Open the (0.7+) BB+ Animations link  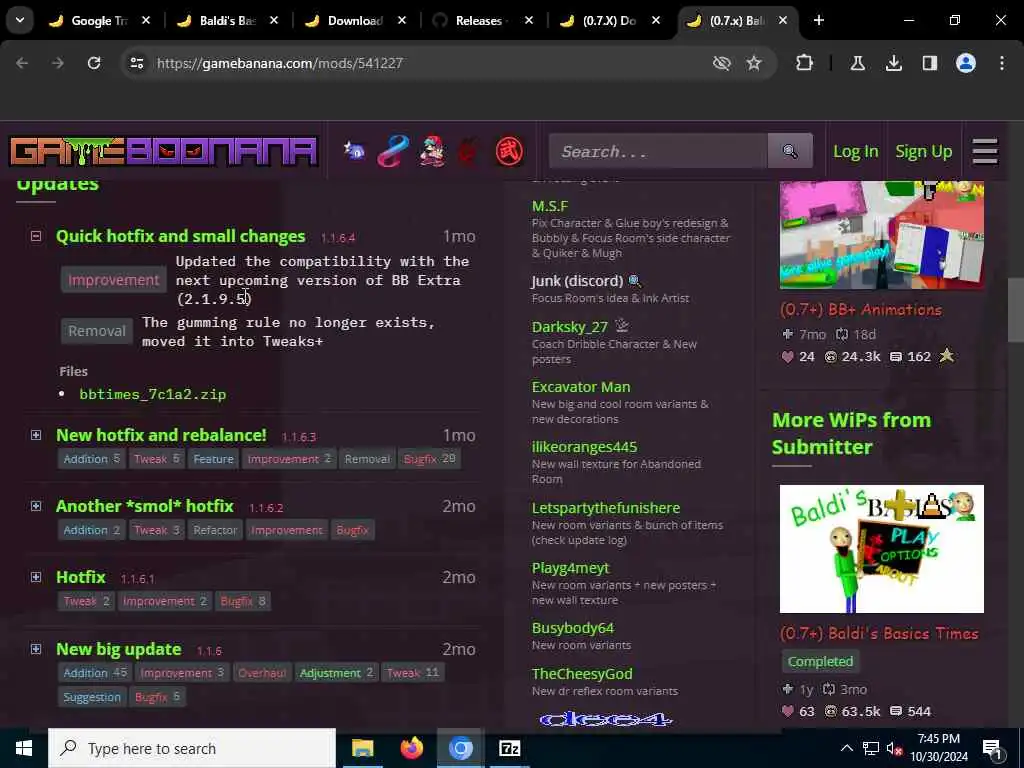point(861,310)
